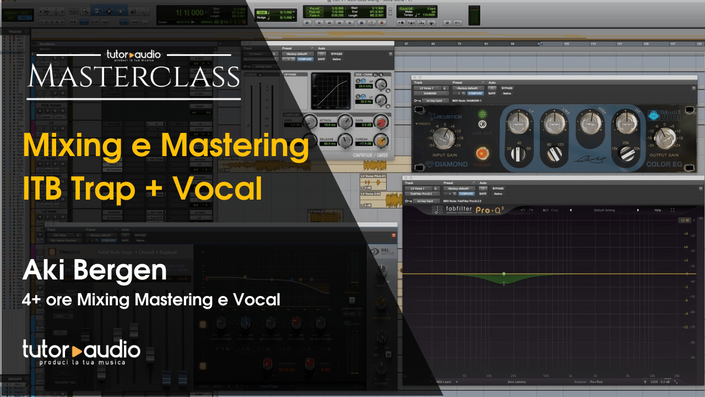Viewport: 705px width, 397px height.
Task: Click the orange Preamp button on Diamond
Action: tap(482, 153)
